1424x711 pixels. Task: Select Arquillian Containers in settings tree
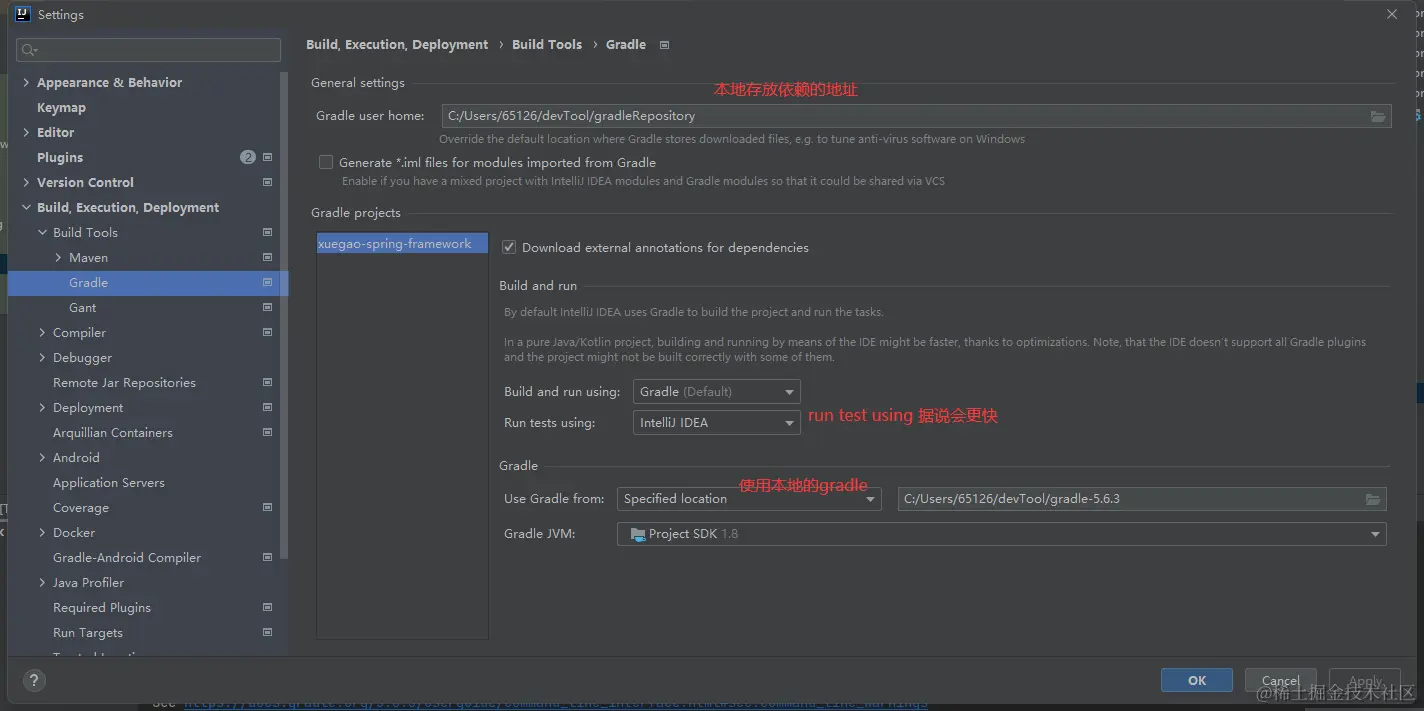click(x=113, y=432)
